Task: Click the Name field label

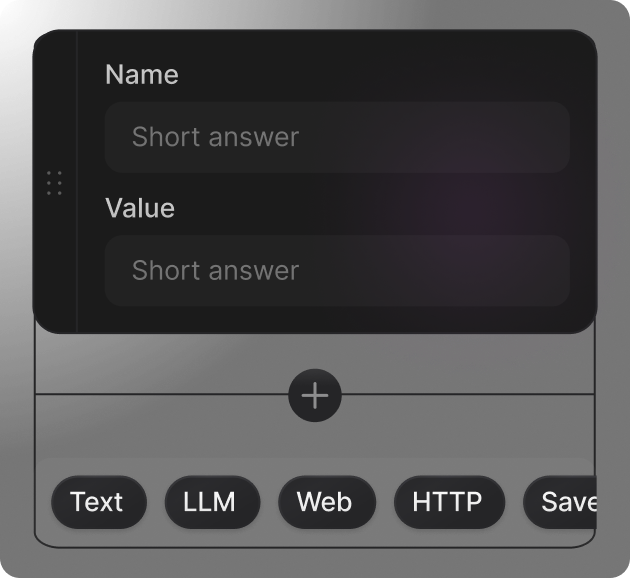Action: coord(142,75)
